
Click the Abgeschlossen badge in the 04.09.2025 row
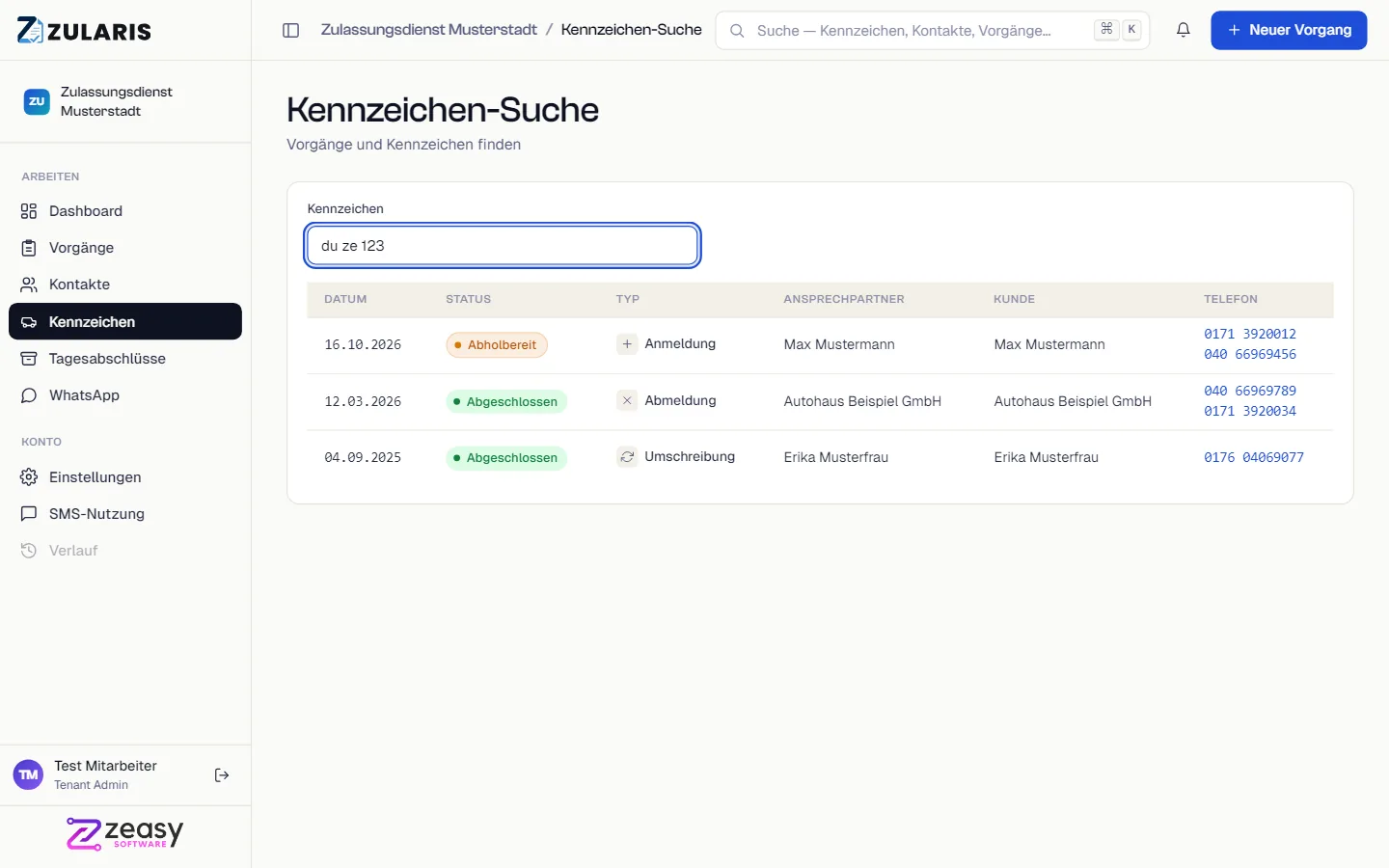[x=506, y=458]
